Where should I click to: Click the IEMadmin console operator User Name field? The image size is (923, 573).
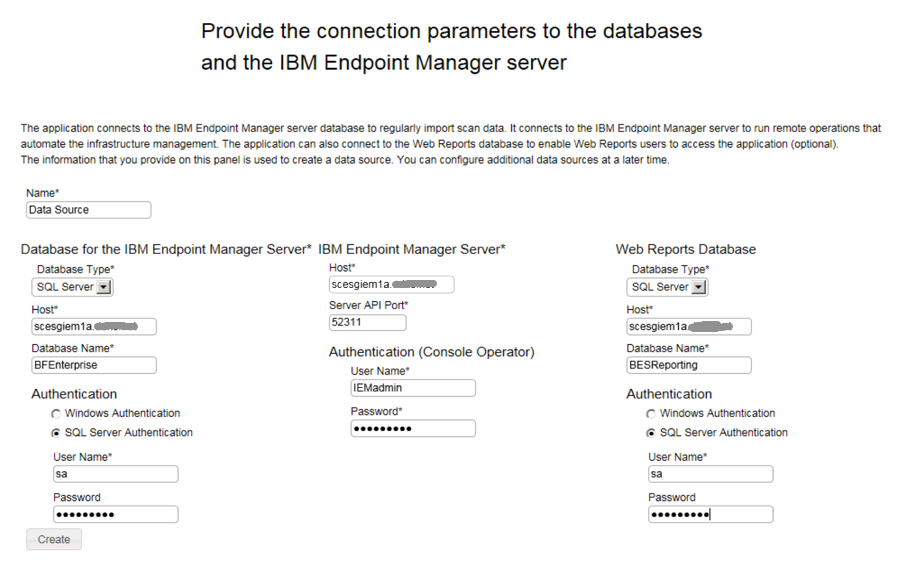point(412,388)
